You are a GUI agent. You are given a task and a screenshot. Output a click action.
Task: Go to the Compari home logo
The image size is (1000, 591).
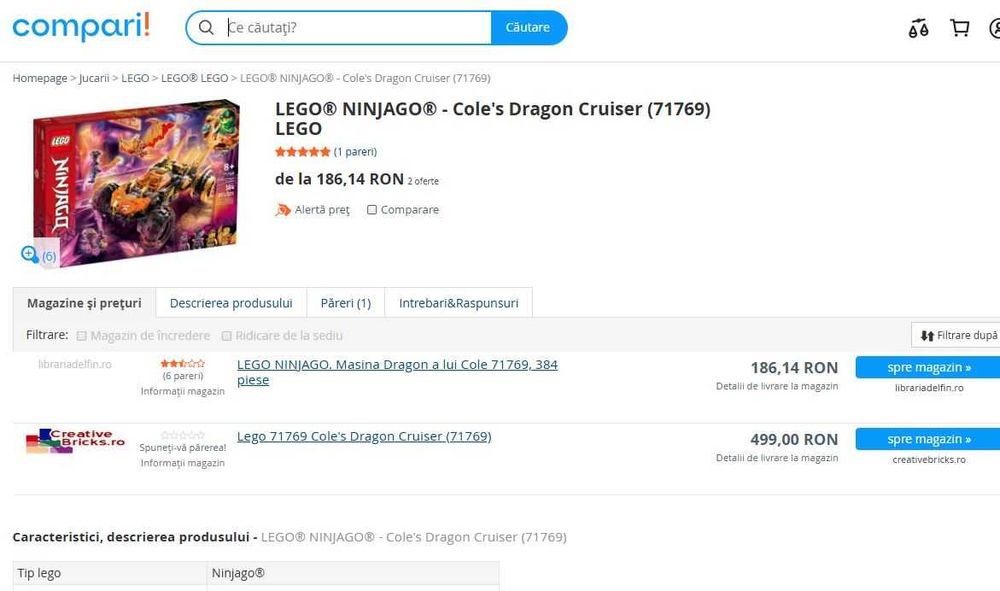81,27
